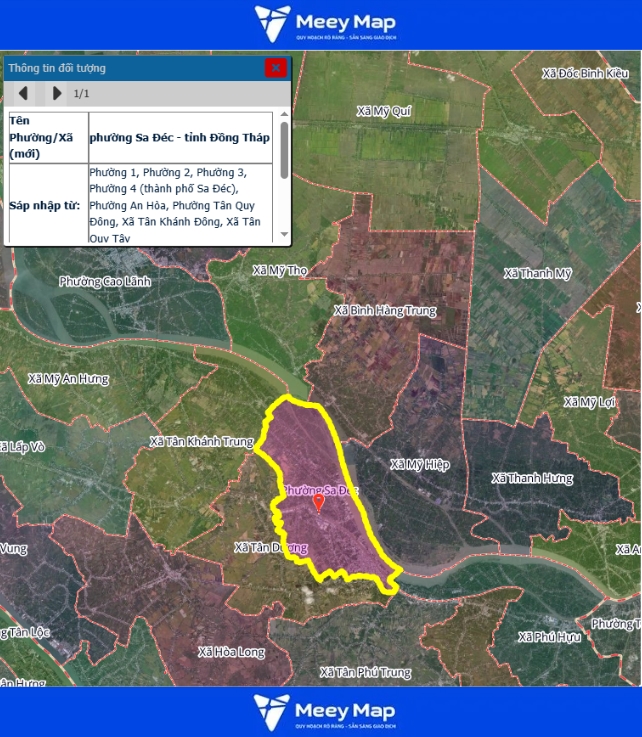Click the Meey Map logo in footer
The image size is (642, 737).
[320, 711]
